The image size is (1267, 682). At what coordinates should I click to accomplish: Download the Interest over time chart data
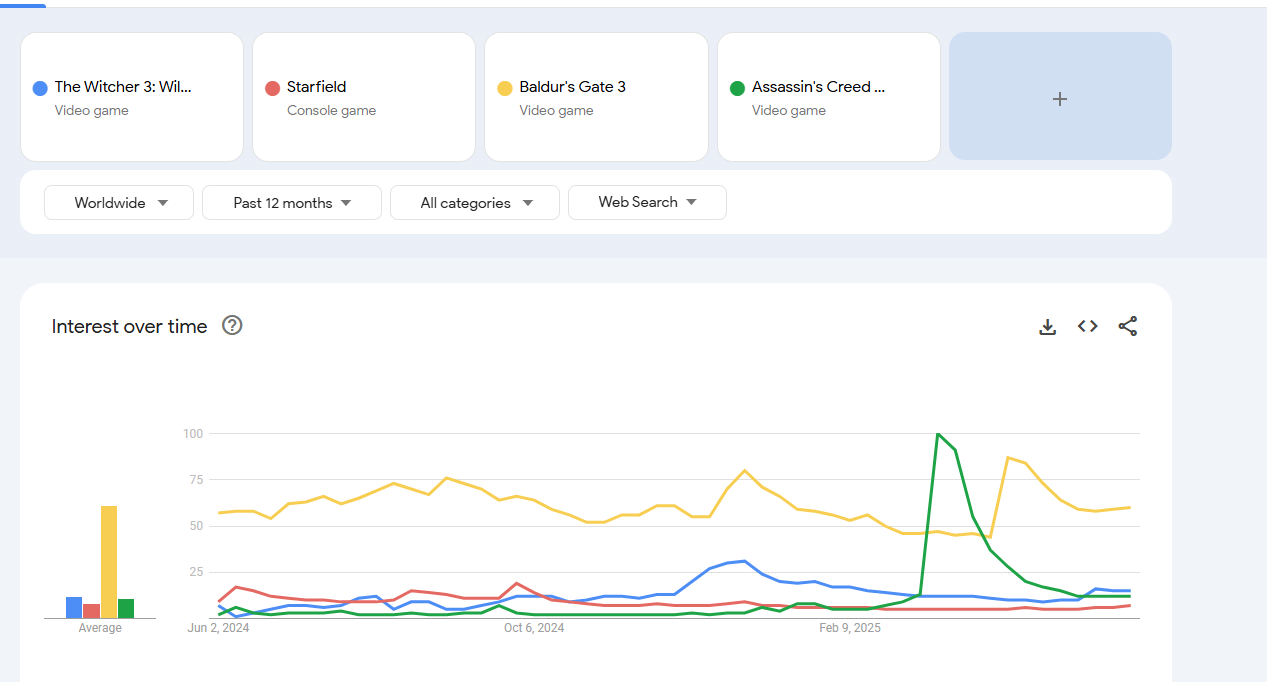click(x=1048, y=326)
